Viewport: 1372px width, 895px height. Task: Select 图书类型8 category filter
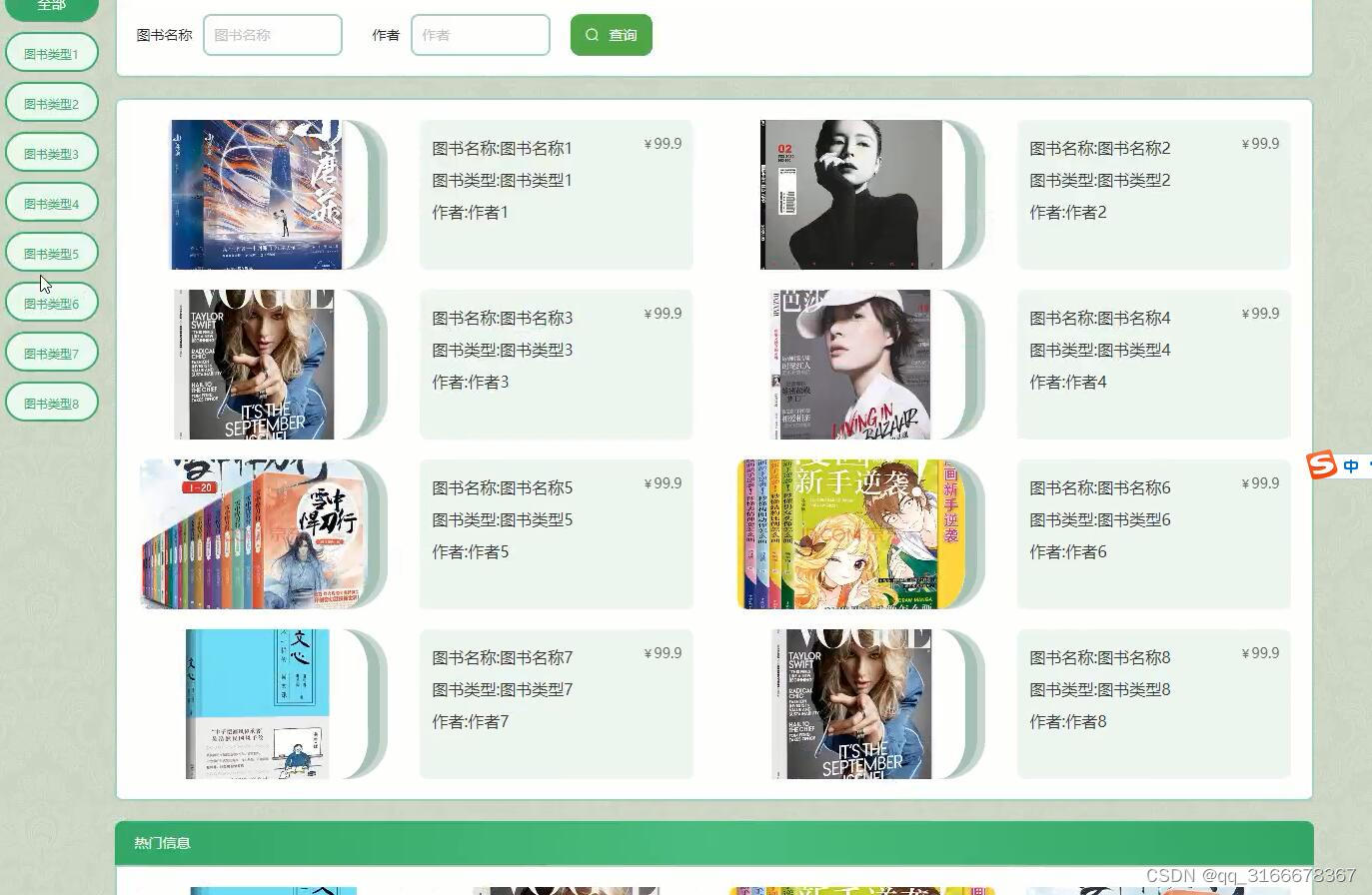tap(51, 402)
